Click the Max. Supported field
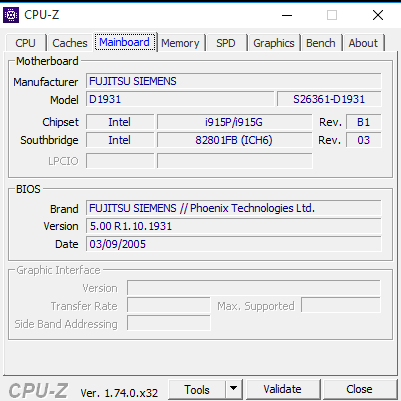The image size is (401, 401). (x=341, y=305)
